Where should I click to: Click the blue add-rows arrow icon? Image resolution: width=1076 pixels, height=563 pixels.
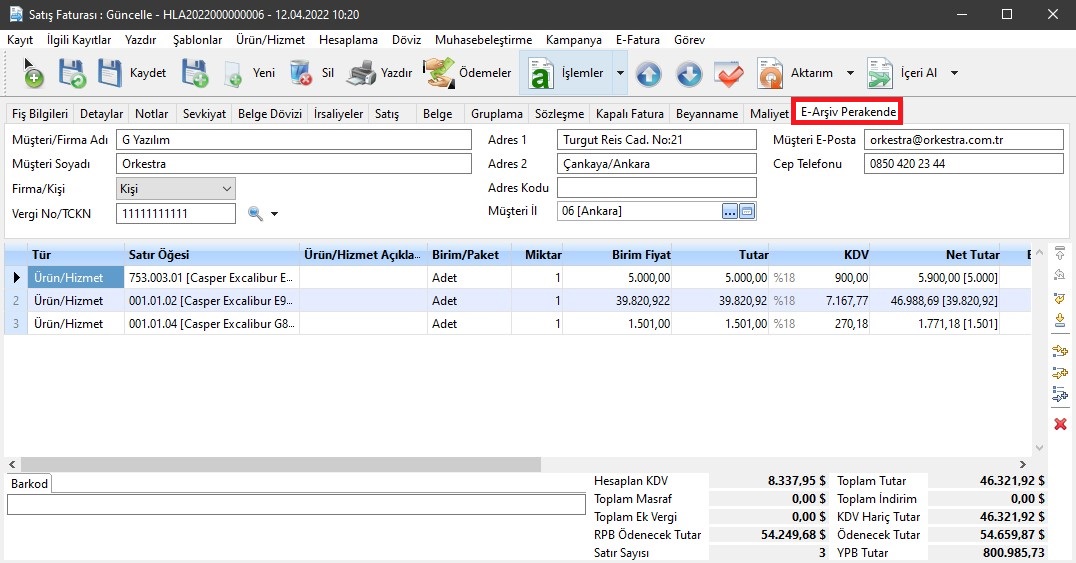pos(1060,394)
